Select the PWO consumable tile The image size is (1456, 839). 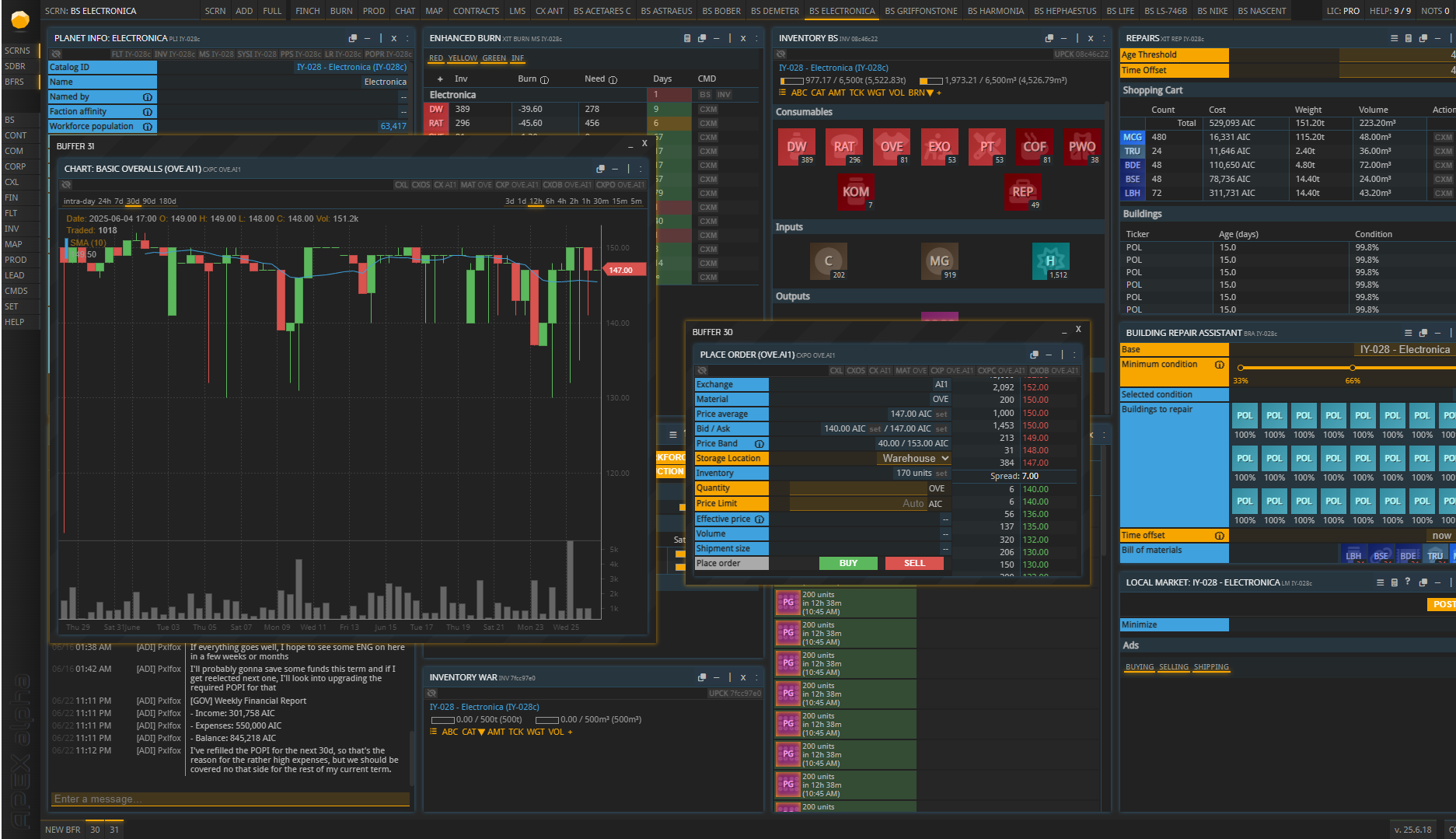pyautogui.click(x=1082, y=146)
